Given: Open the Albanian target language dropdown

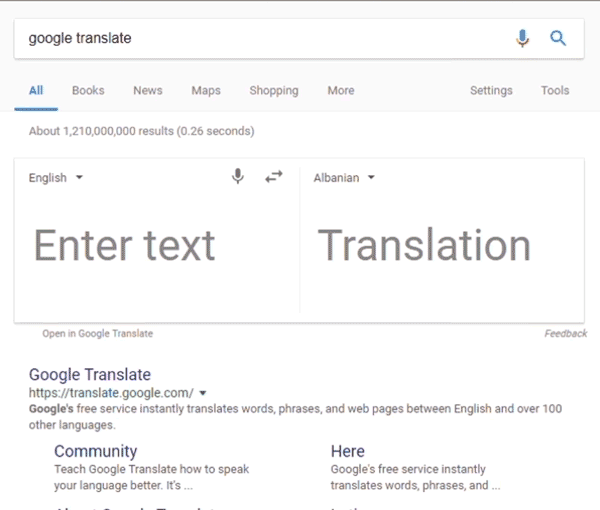Looking at the screenshot, I should click(344, 178).
